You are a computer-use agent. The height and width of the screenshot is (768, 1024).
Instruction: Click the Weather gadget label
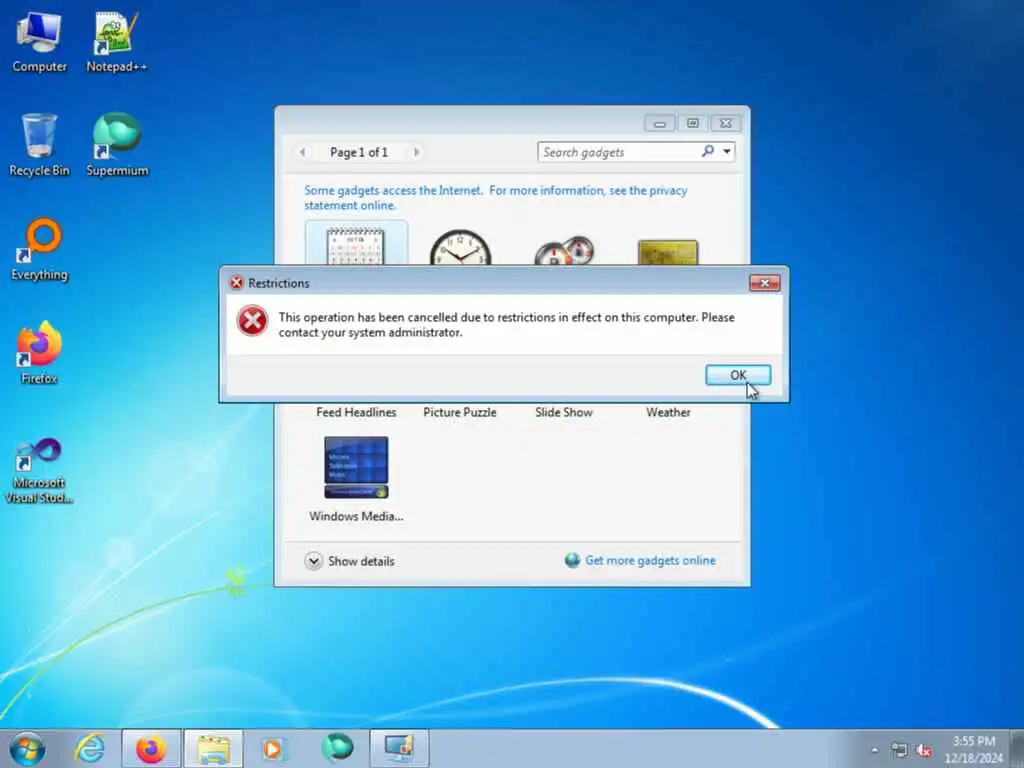pos(668,412)
